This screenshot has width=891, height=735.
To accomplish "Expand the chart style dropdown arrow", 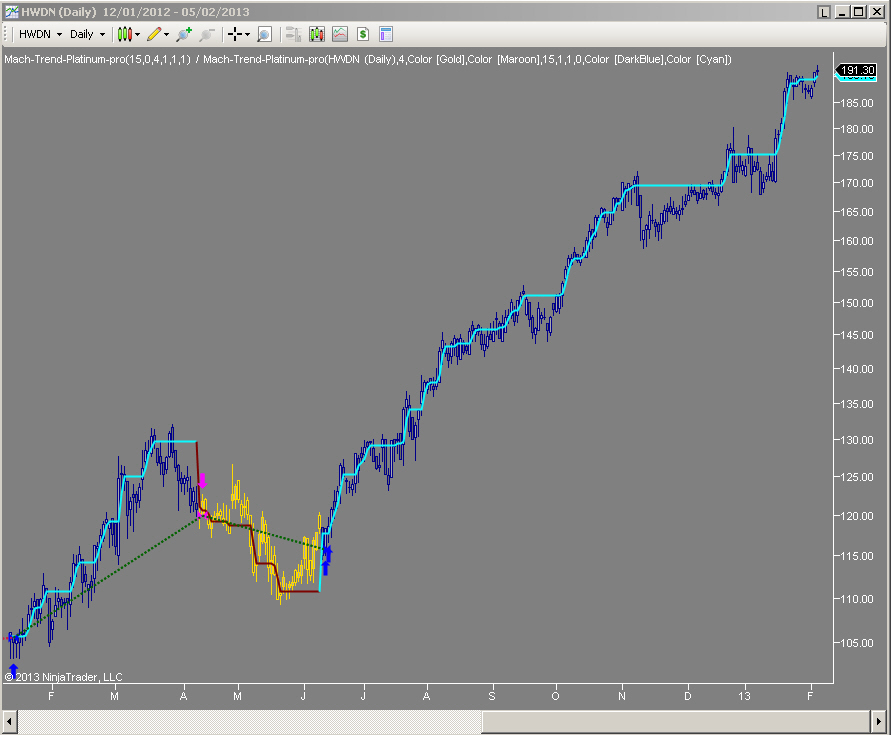I will pos(137,33).
